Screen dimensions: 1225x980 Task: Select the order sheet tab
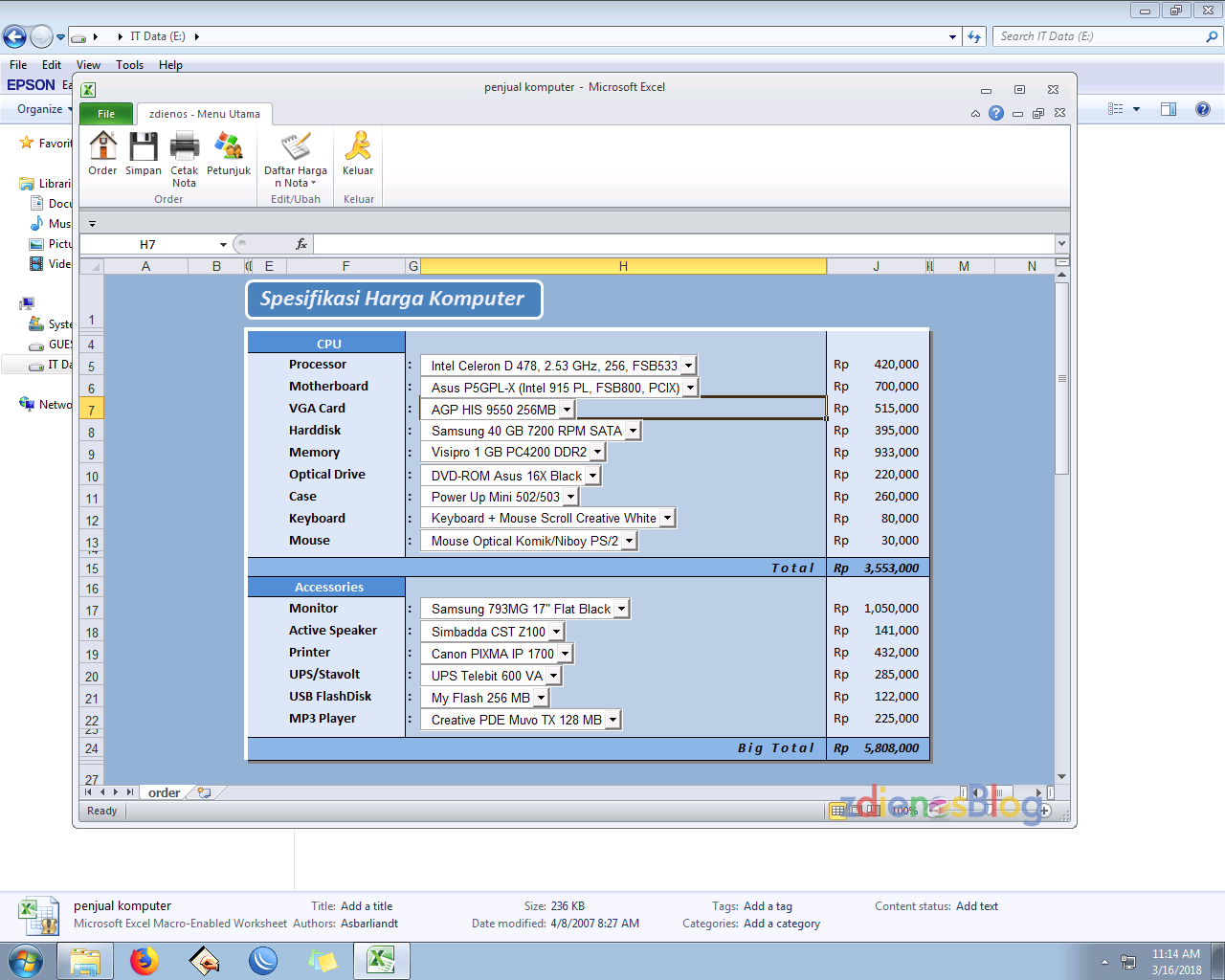[x=163, y=792]
